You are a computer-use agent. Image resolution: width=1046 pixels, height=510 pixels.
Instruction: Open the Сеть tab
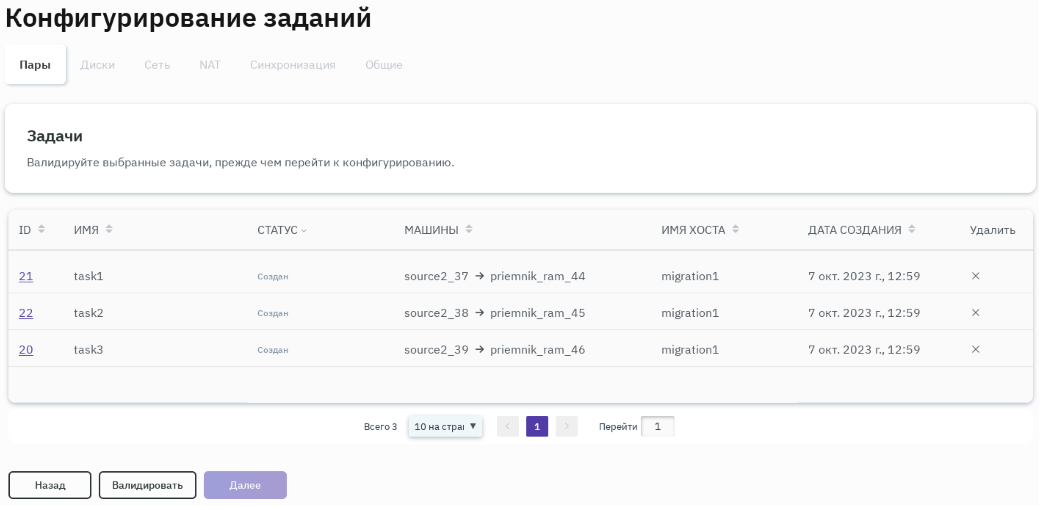click(157, 65)
